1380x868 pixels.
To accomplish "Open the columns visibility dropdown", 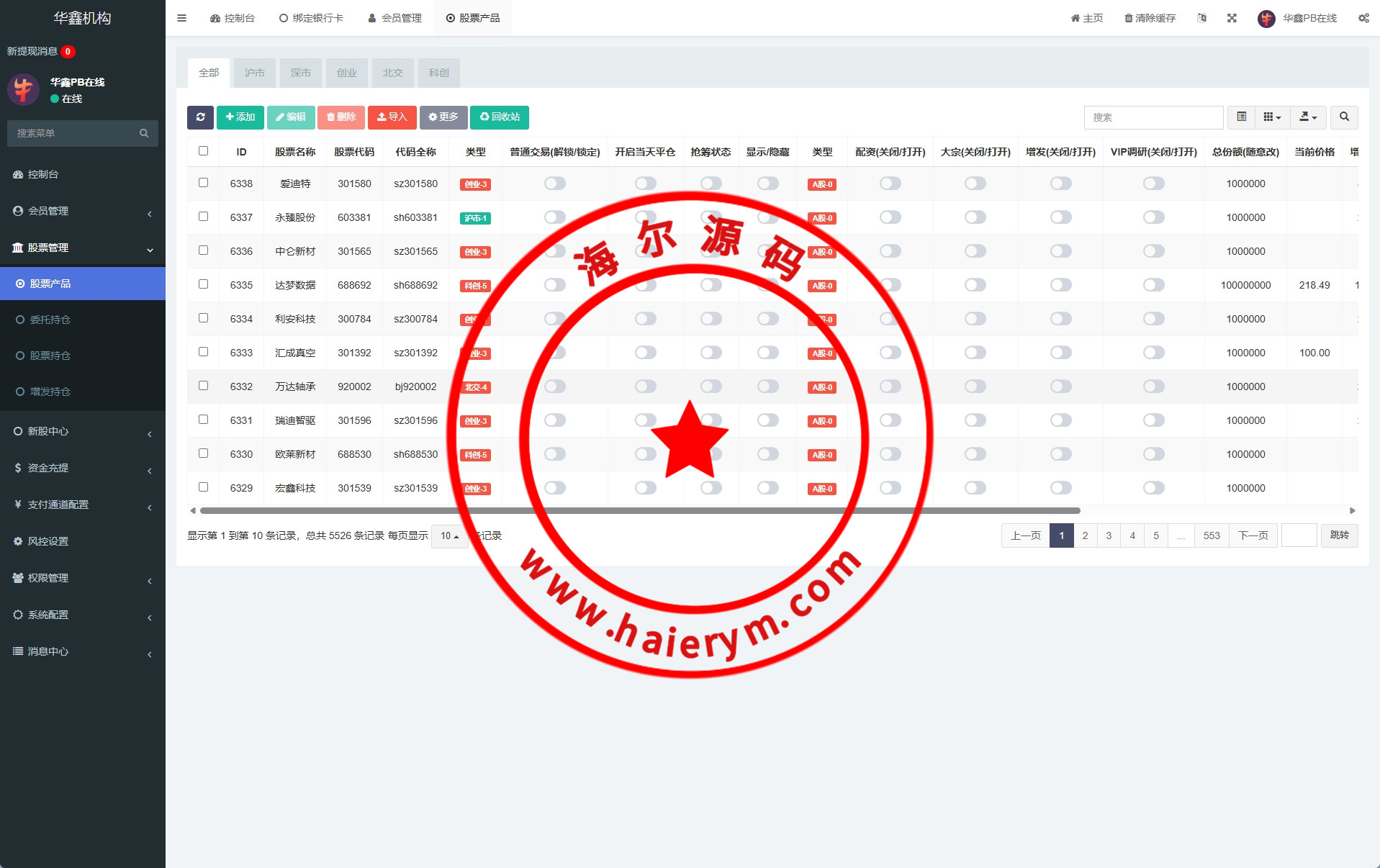I will tap(1272, 117).
